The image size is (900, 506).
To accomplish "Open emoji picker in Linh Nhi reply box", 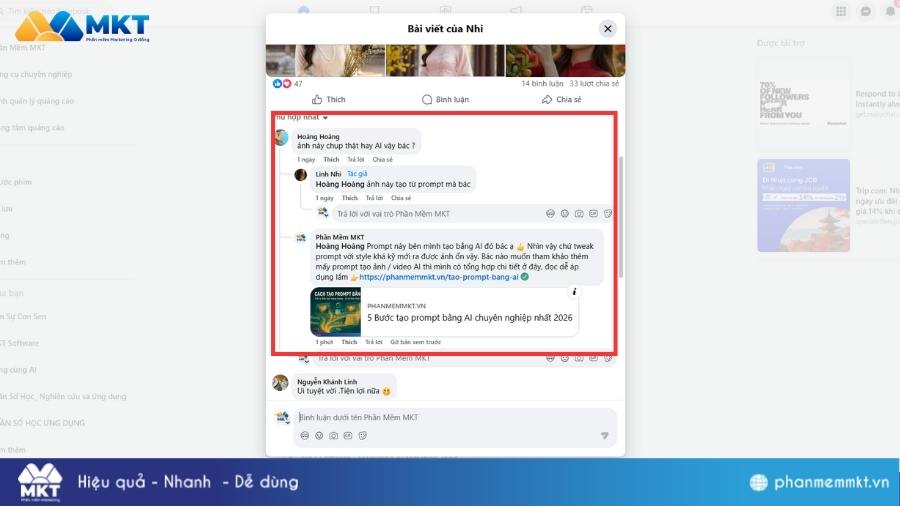I will [x=565, y=213].
